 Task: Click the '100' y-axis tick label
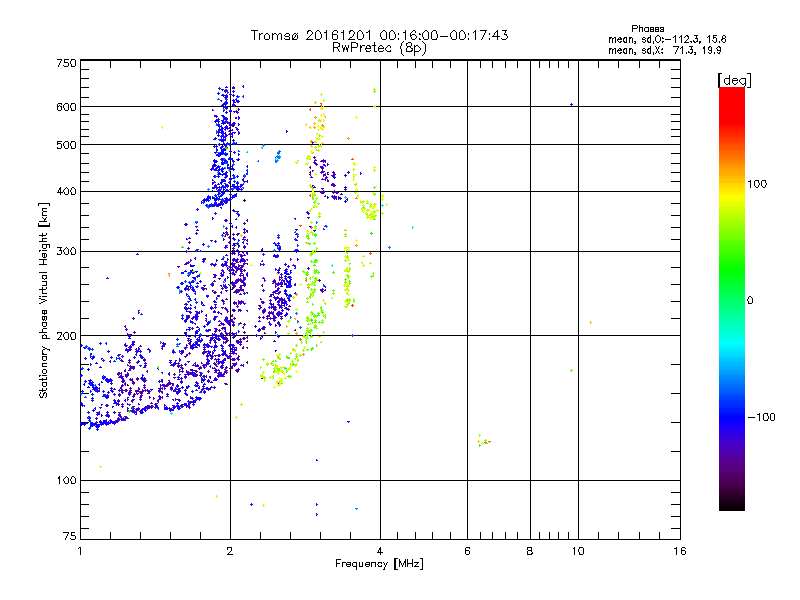[x=66, y=481]
